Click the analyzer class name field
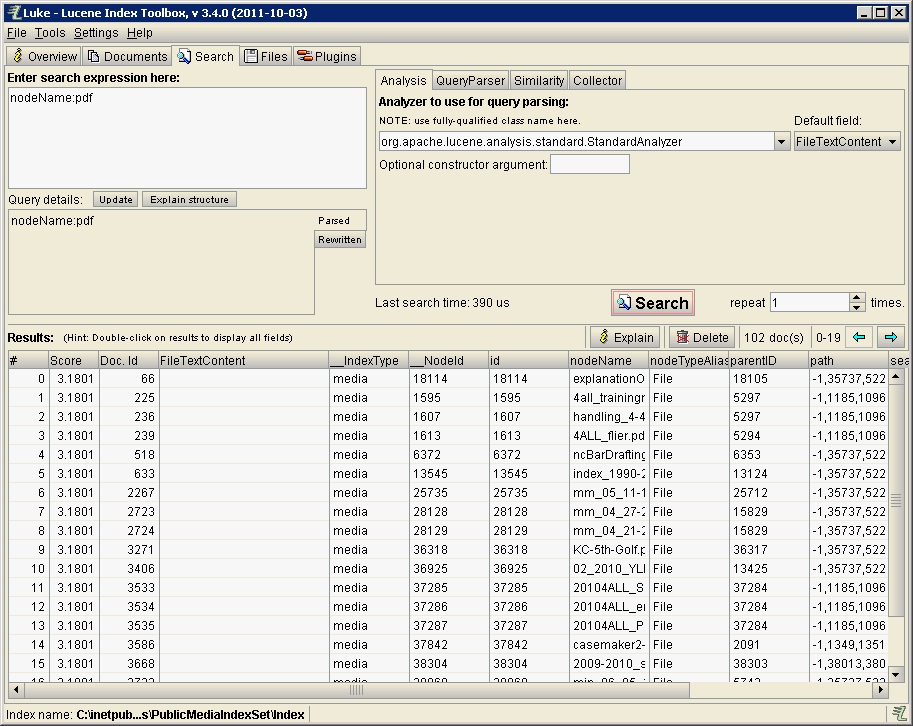Screen dimensions: 913x726 click(576, 141)
